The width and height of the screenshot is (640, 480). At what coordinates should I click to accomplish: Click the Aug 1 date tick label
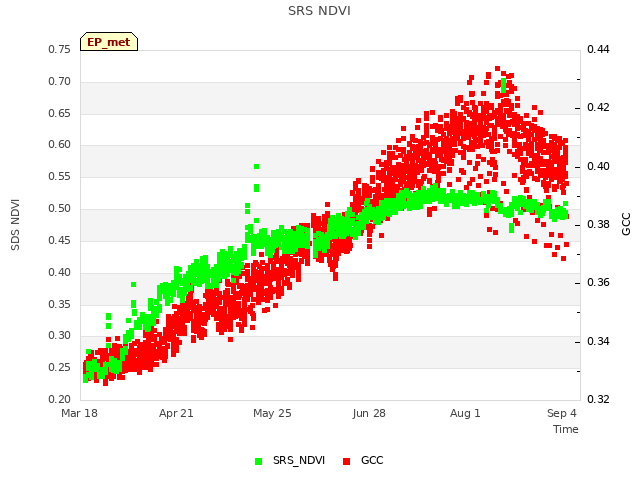[x=465, y=413]
